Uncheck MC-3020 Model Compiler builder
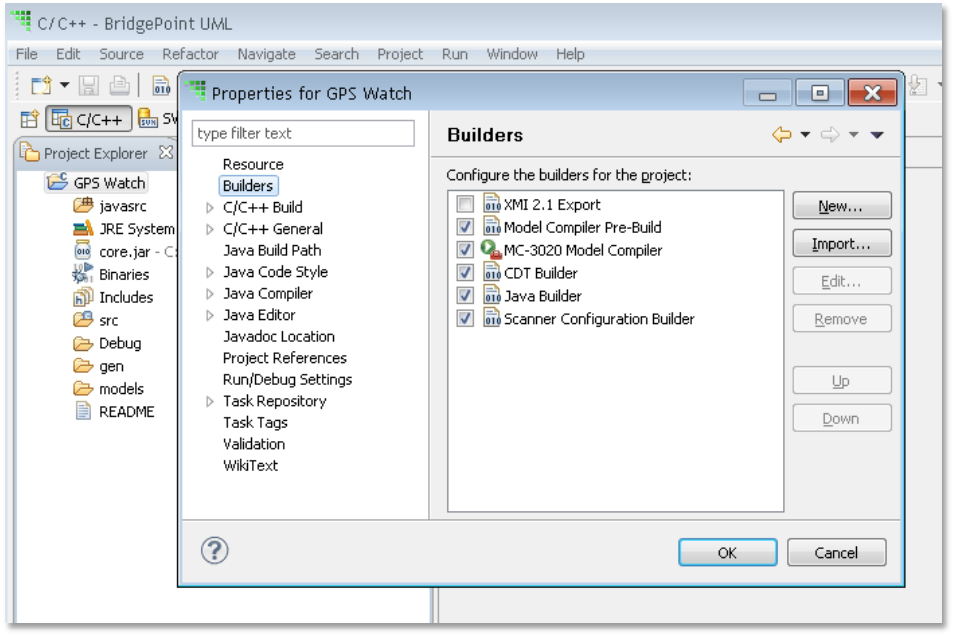The image size is (954, 636). pos(465,250)
